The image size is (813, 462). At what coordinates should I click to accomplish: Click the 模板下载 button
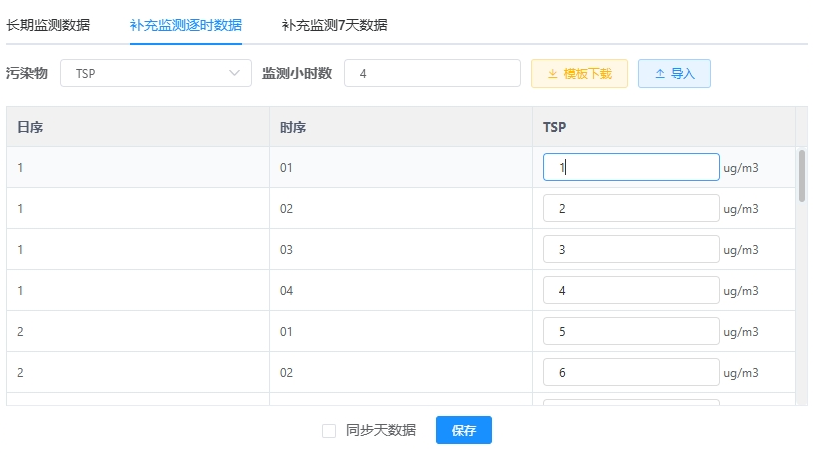point(579,74)
